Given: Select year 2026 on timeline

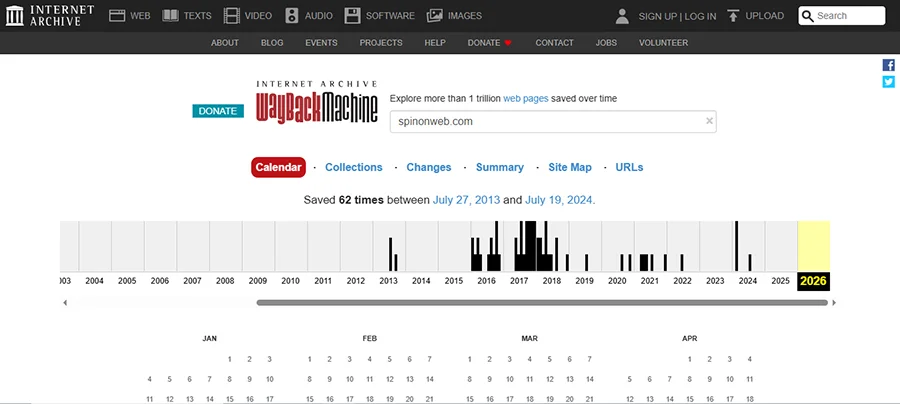Looking at the screenshot, I should pyautogui.click(x=813, y=281).
